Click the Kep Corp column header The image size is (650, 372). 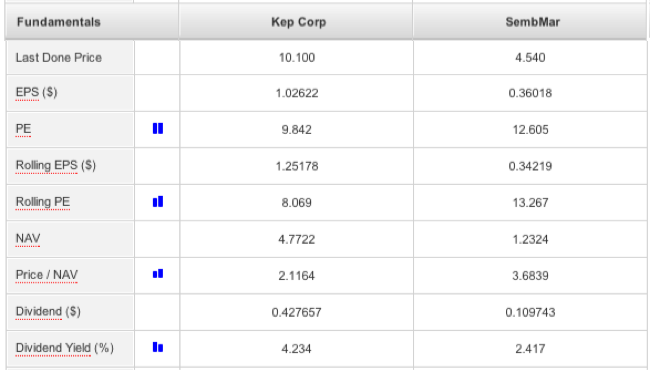click(298, 22)
